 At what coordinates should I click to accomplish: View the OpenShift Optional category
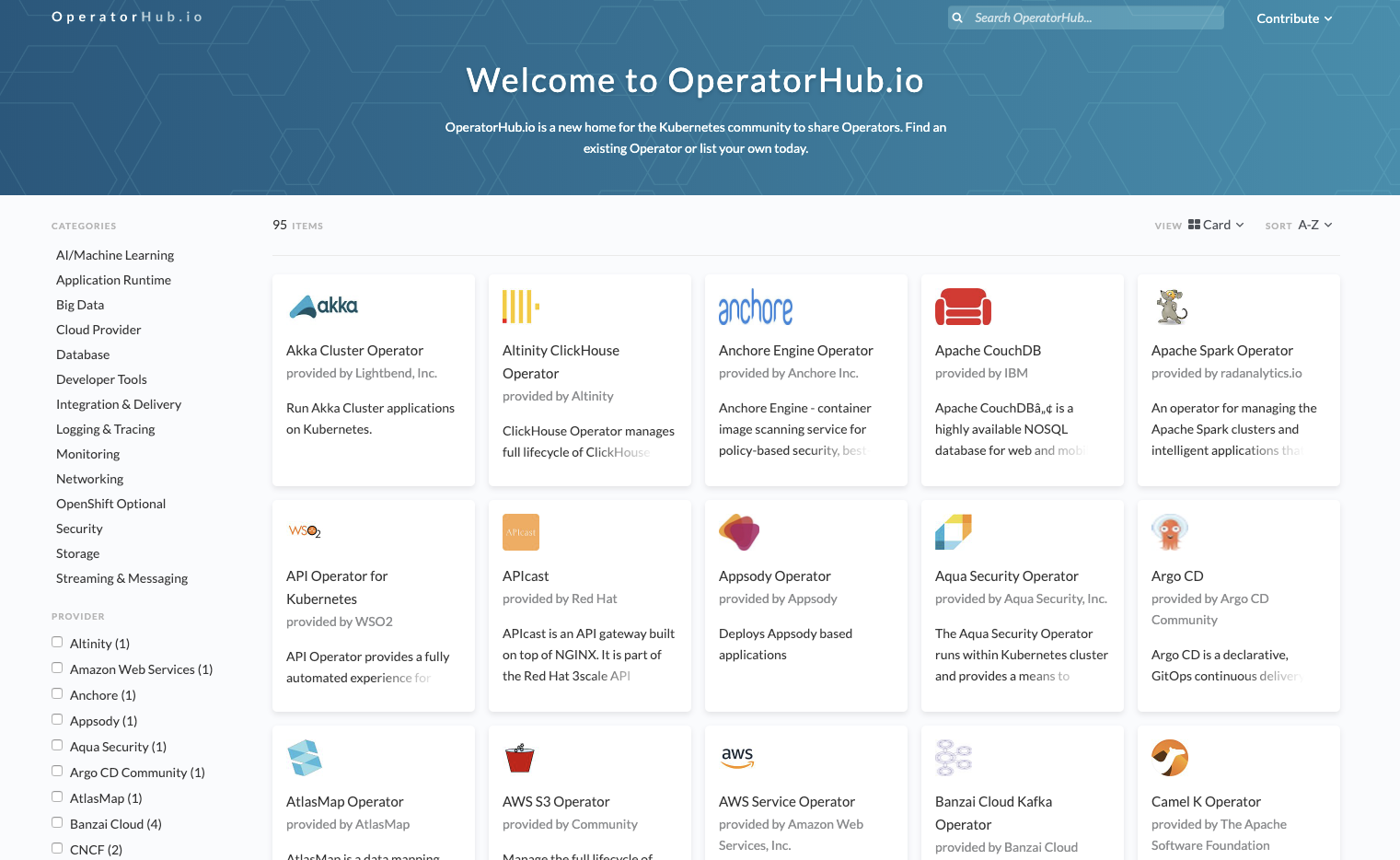[110, 504]
